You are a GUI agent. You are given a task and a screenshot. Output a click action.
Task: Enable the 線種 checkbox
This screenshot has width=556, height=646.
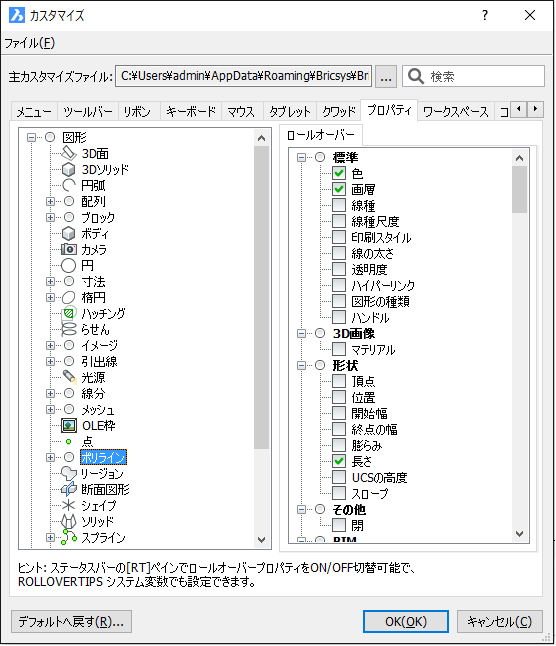[339, 205]
